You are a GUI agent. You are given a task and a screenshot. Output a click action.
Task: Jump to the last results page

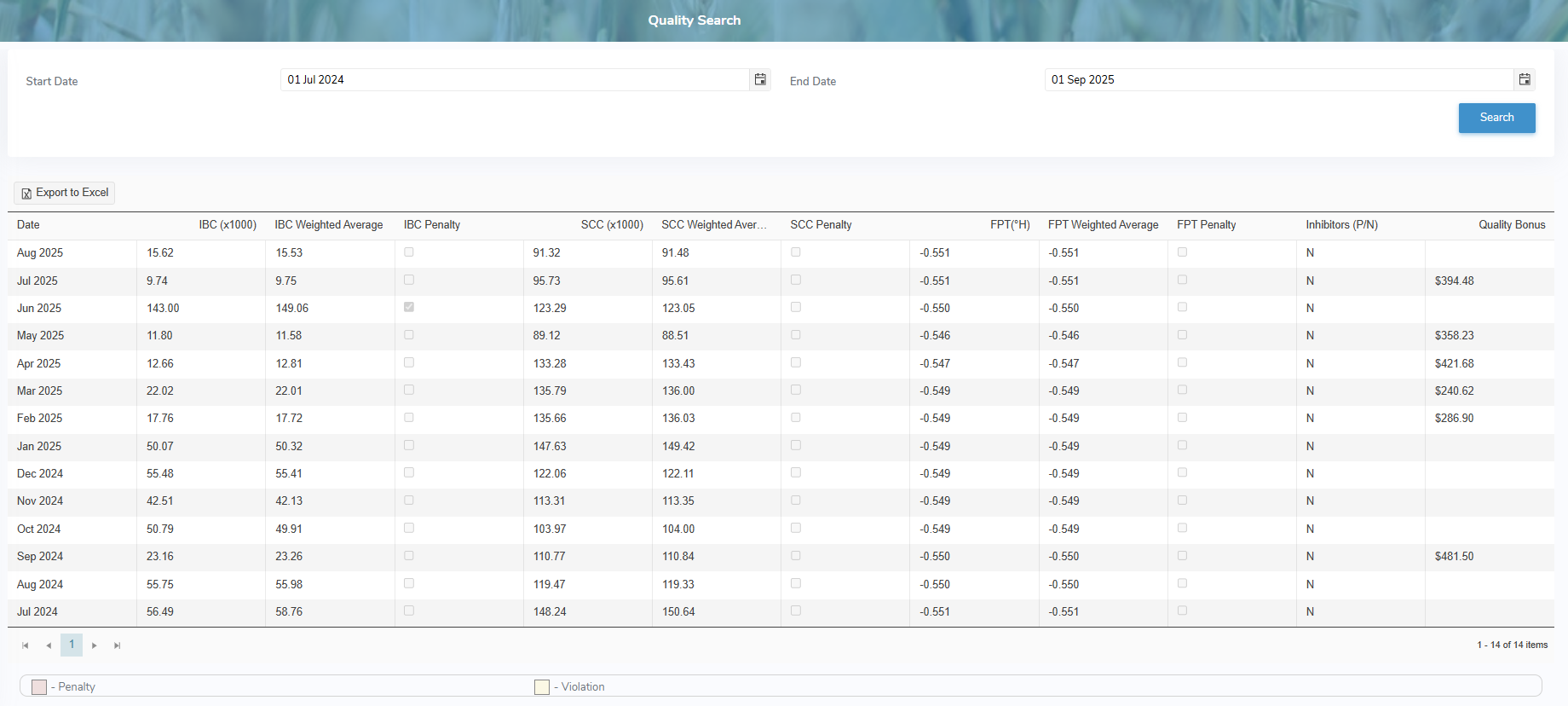click(118, 645)
